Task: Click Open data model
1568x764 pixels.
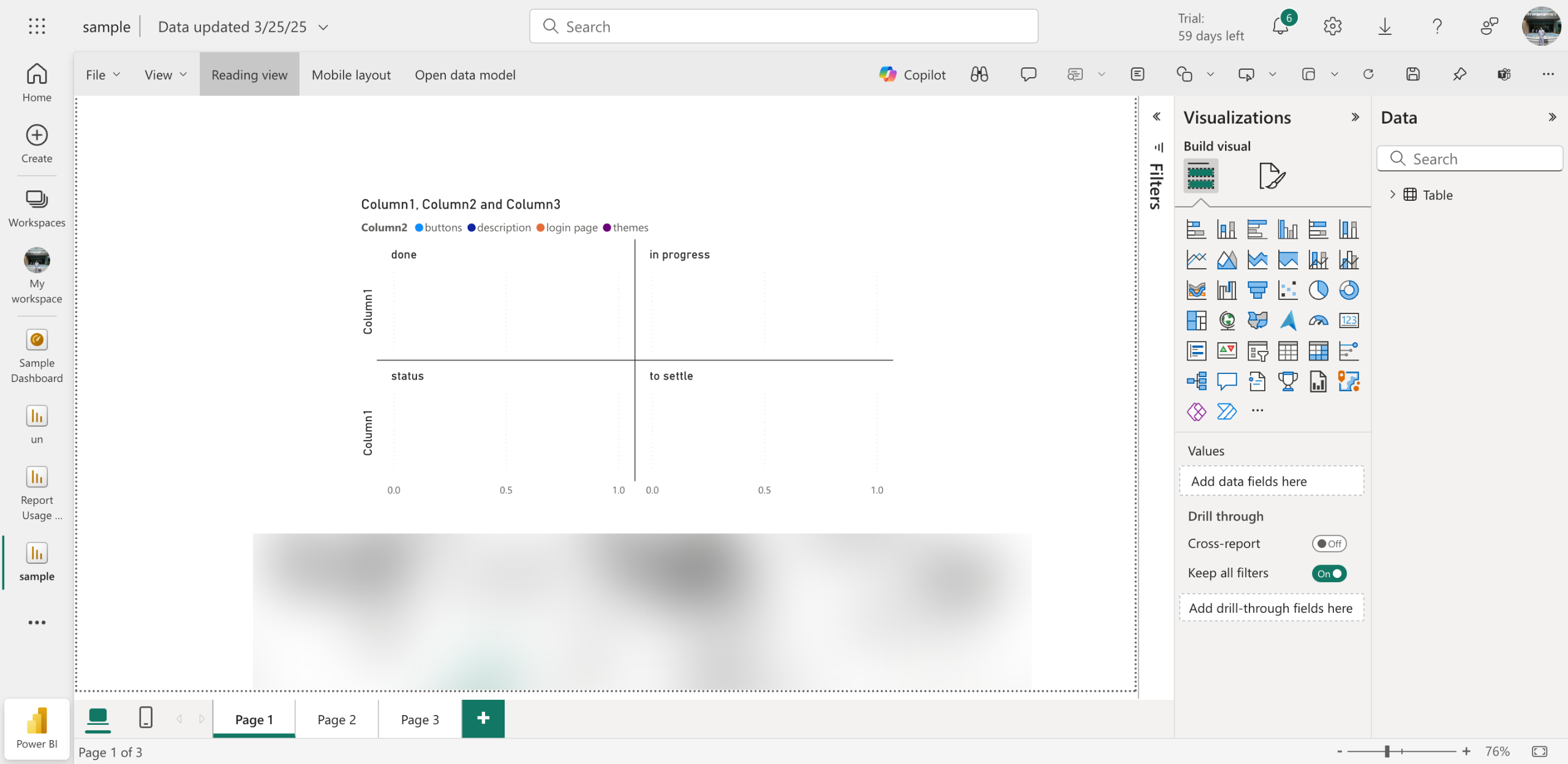Action: coord(465,75)
